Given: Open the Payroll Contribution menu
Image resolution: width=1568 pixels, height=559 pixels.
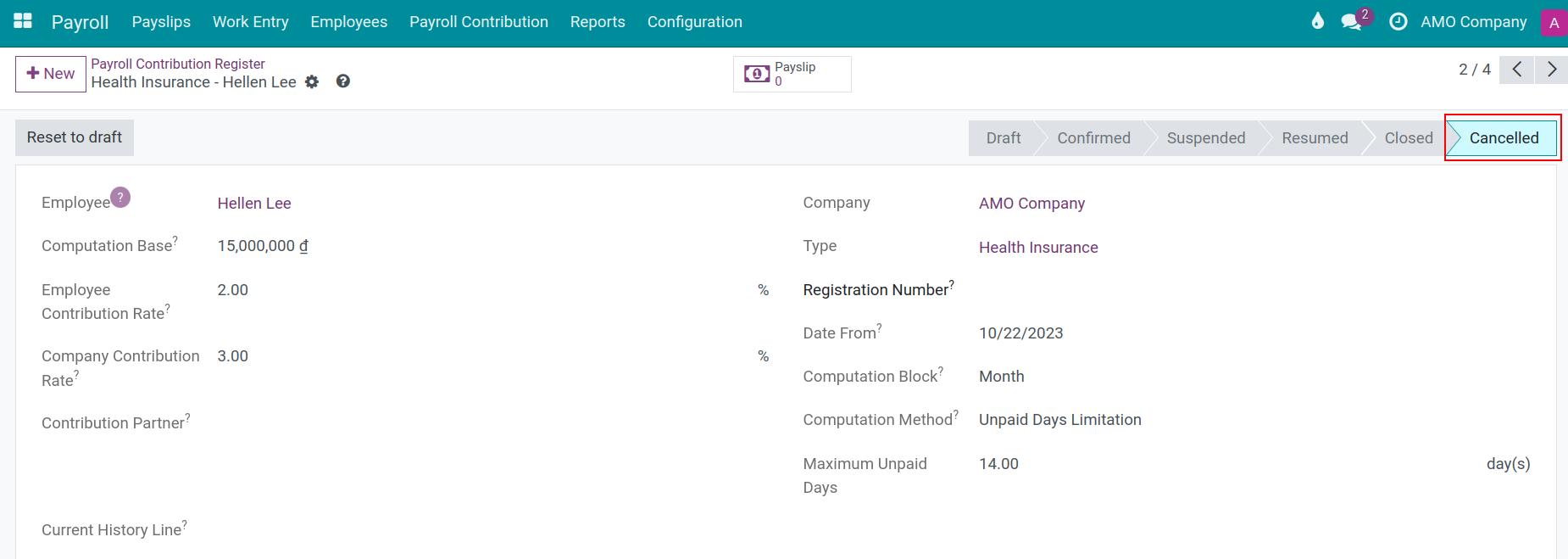Looking at the screenshot, I should pos(479,22).
